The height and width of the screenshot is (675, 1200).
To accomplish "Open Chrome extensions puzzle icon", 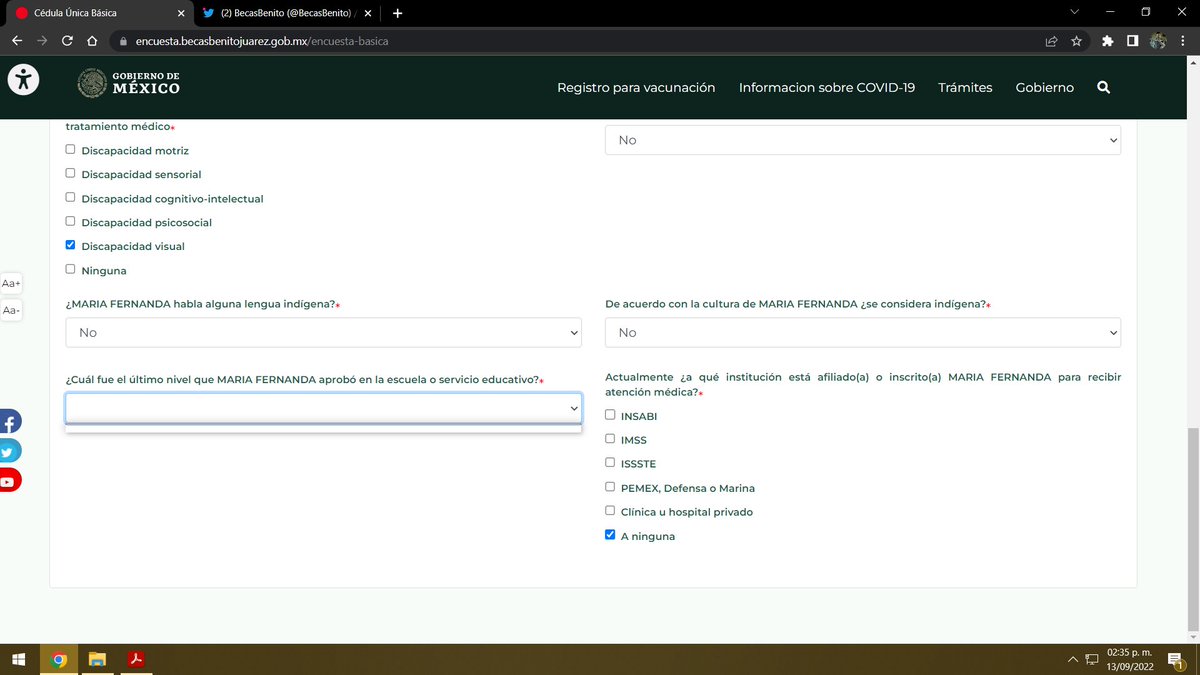I will click(x=1107, y=42).
